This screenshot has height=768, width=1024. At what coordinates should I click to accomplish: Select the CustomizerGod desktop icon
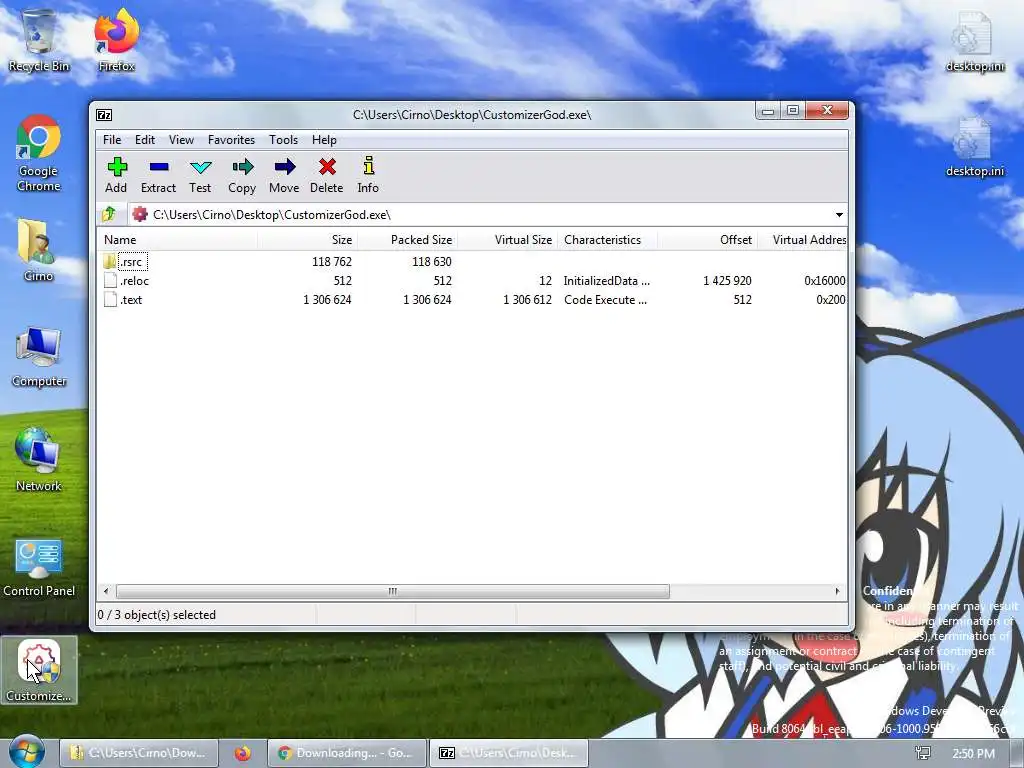click(39, 670)
